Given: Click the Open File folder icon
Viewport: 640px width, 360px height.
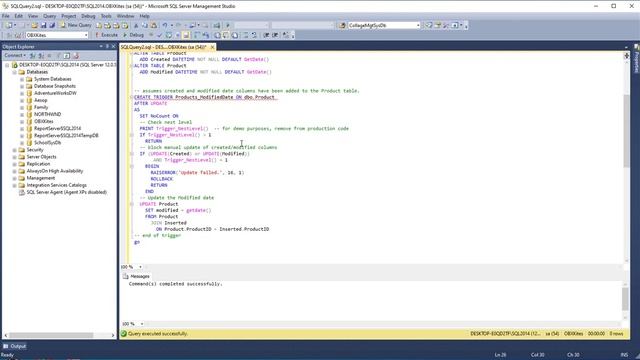Looking at the screenshot, I should [34, 25].
